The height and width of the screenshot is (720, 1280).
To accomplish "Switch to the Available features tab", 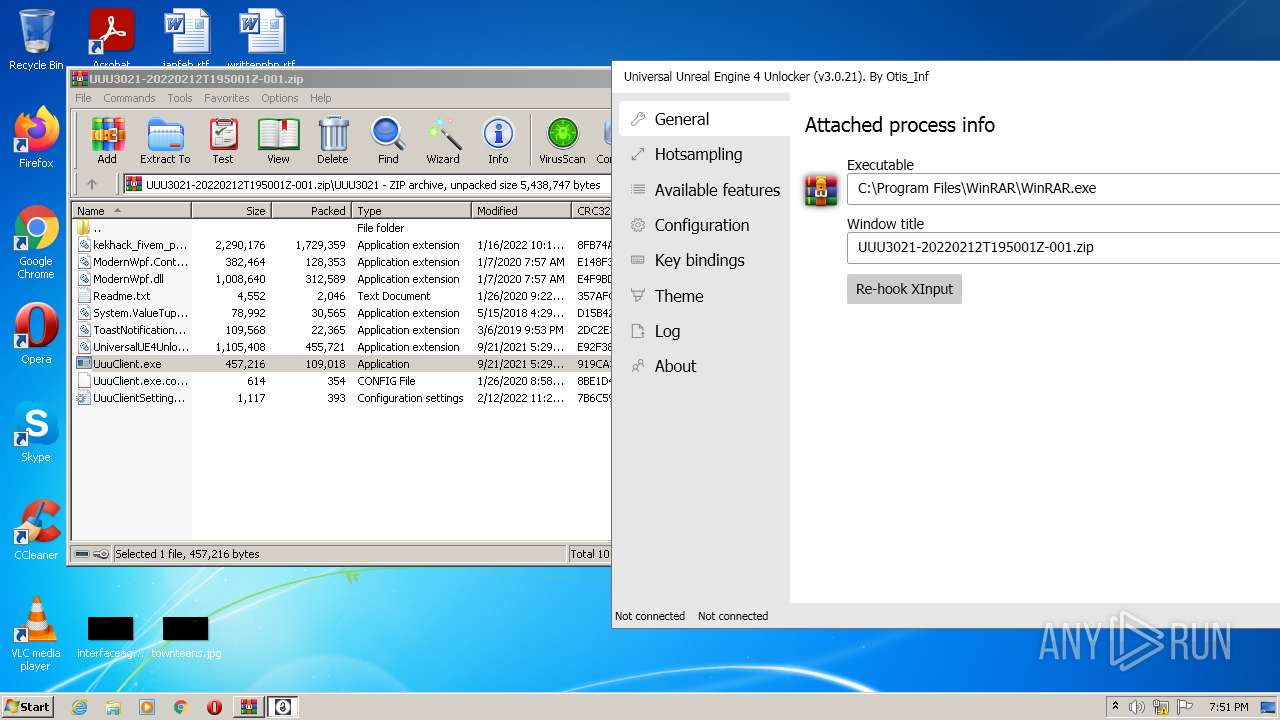I will pyautogui.click(x=704, y=190).
